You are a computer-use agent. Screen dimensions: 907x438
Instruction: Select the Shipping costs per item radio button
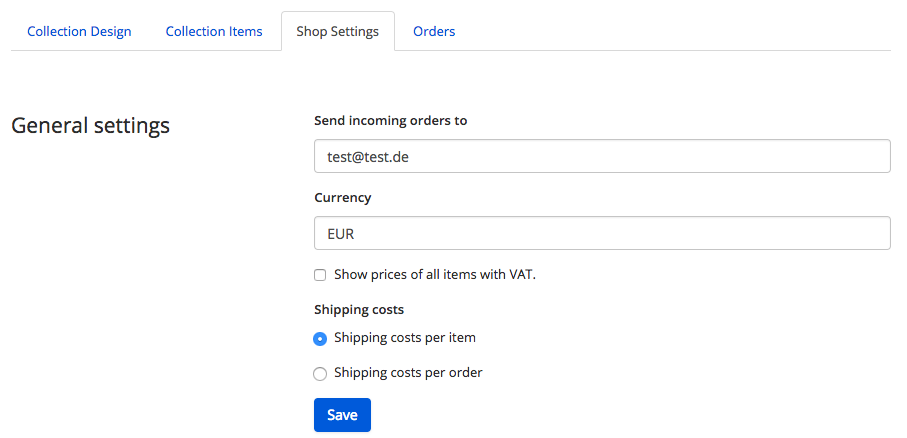click(320, 338)
